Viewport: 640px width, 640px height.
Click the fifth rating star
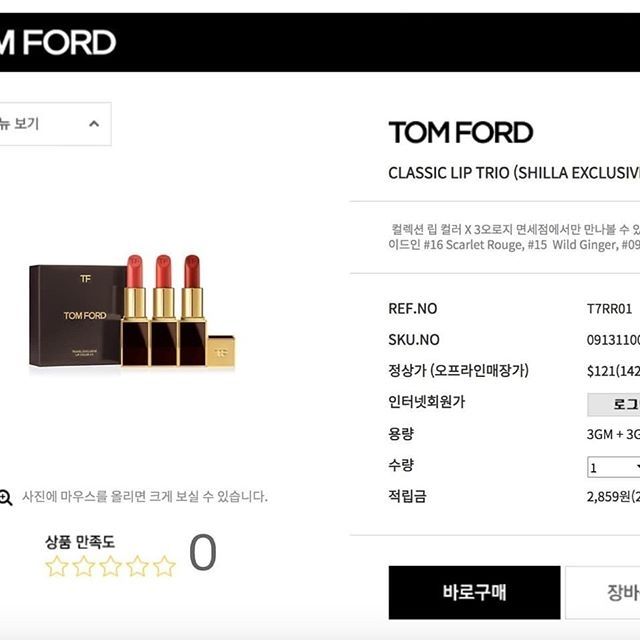coord(164,566)
